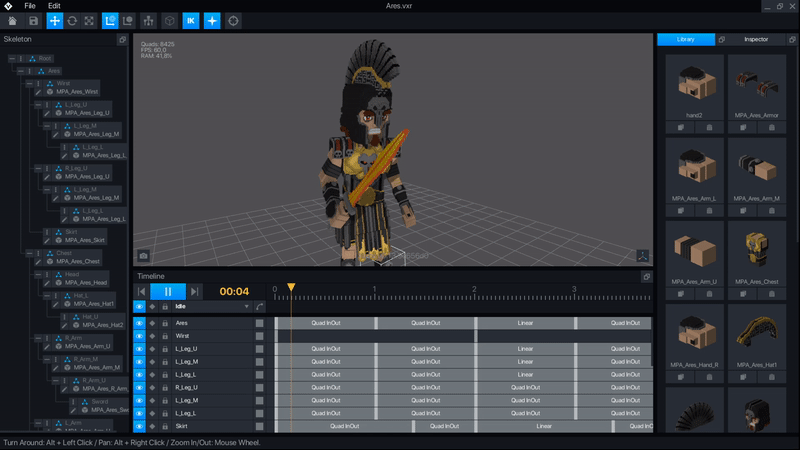Open the Edit menu
This screenshot has width=800, height=450.
(x=54, y=6)
